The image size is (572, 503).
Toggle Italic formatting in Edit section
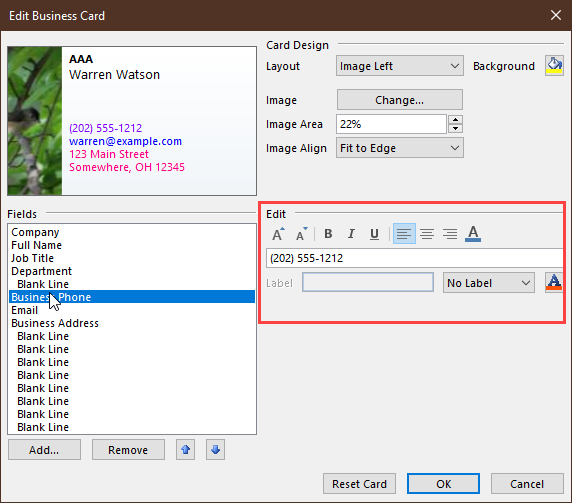point(351,234)
